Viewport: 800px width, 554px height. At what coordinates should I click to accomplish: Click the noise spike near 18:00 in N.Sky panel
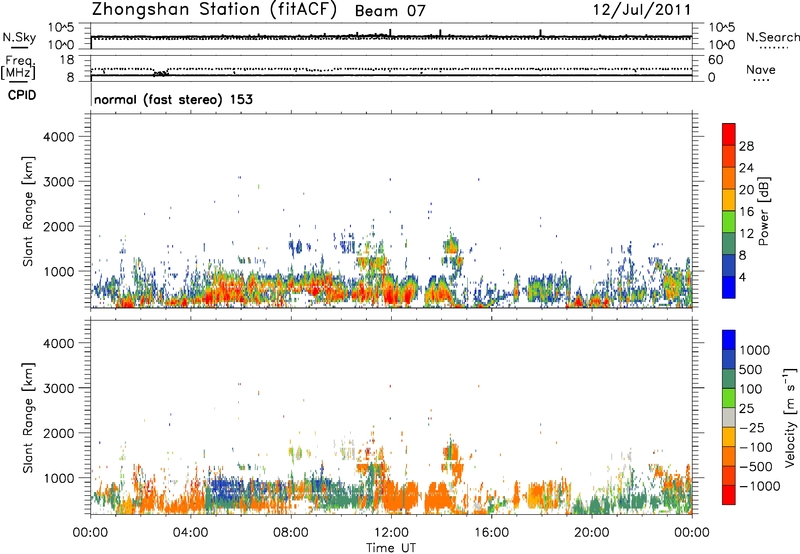540,34
